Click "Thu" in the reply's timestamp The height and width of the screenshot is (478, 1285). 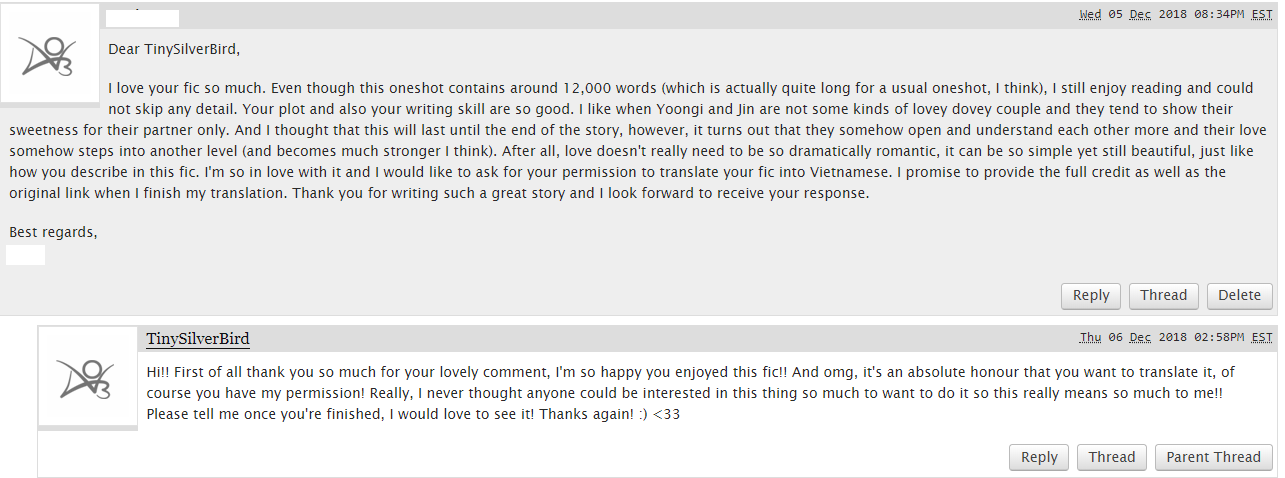point(1090,338)
